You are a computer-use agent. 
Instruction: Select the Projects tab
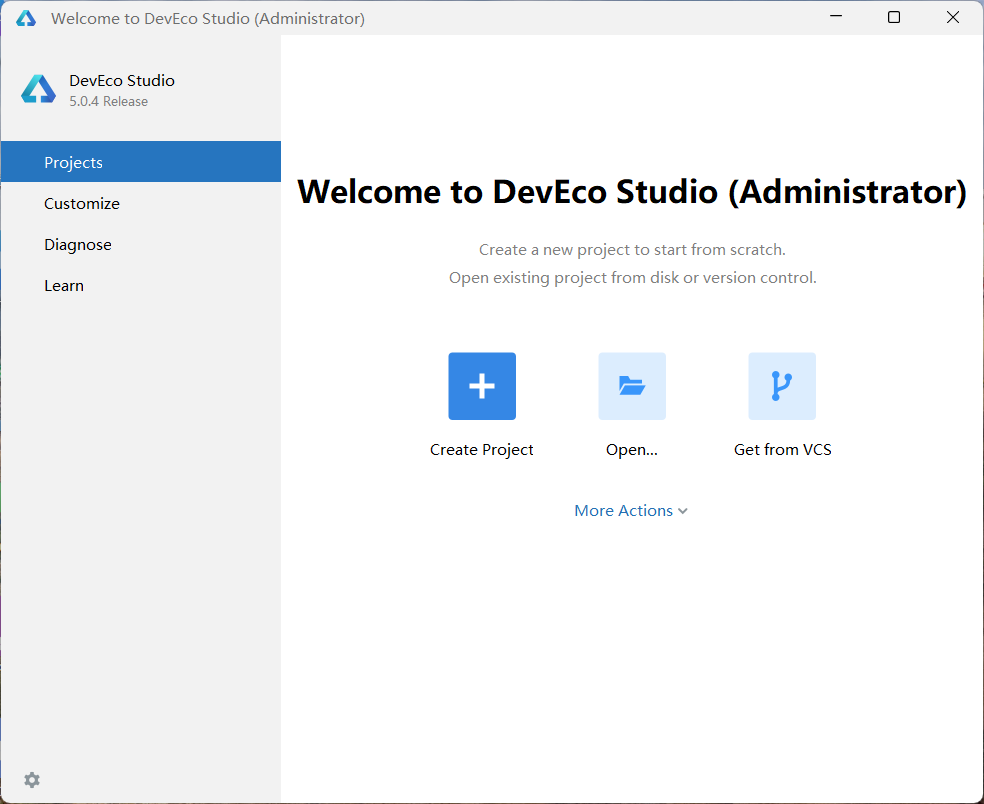[x=141, y=162]
